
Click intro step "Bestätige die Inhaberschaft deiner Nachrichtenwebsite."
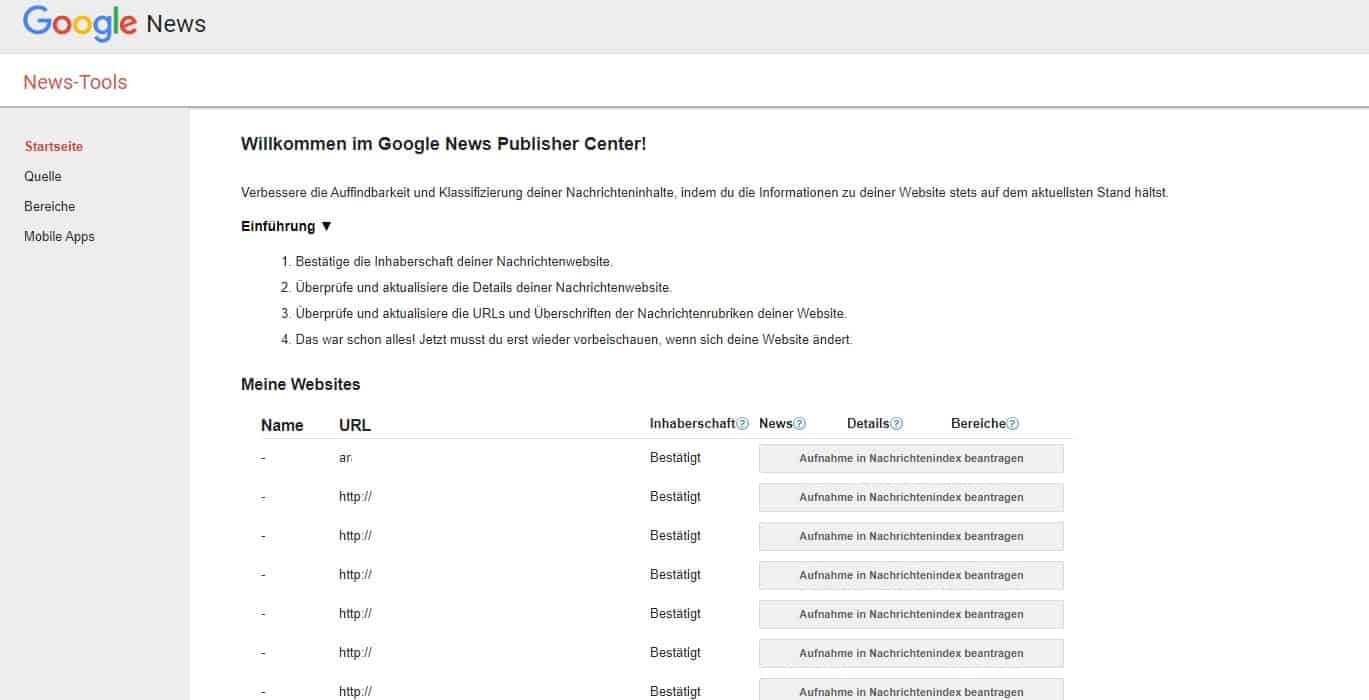[454, 262]
